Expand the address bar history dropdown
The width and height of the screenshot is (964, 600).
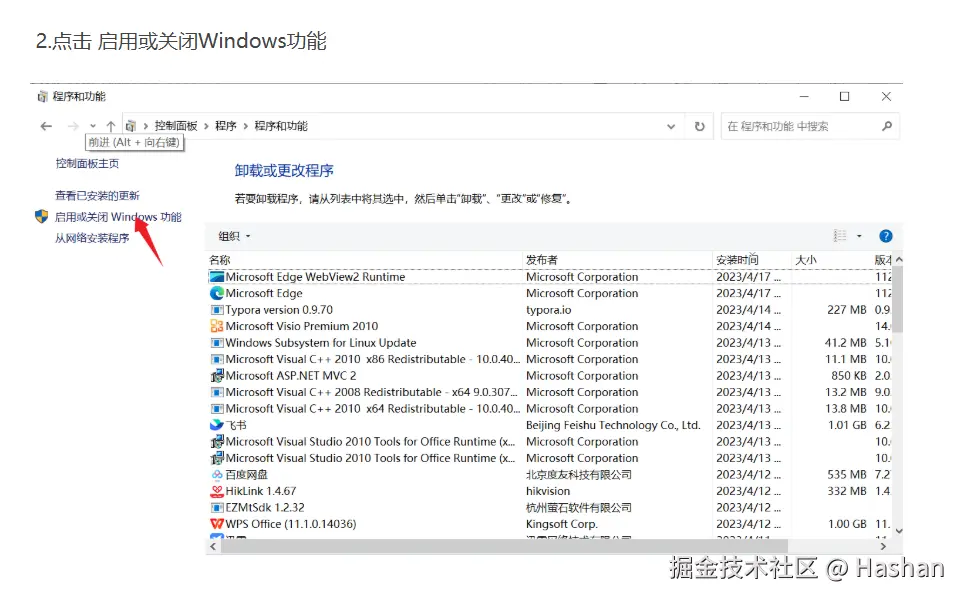click(671, 127)
